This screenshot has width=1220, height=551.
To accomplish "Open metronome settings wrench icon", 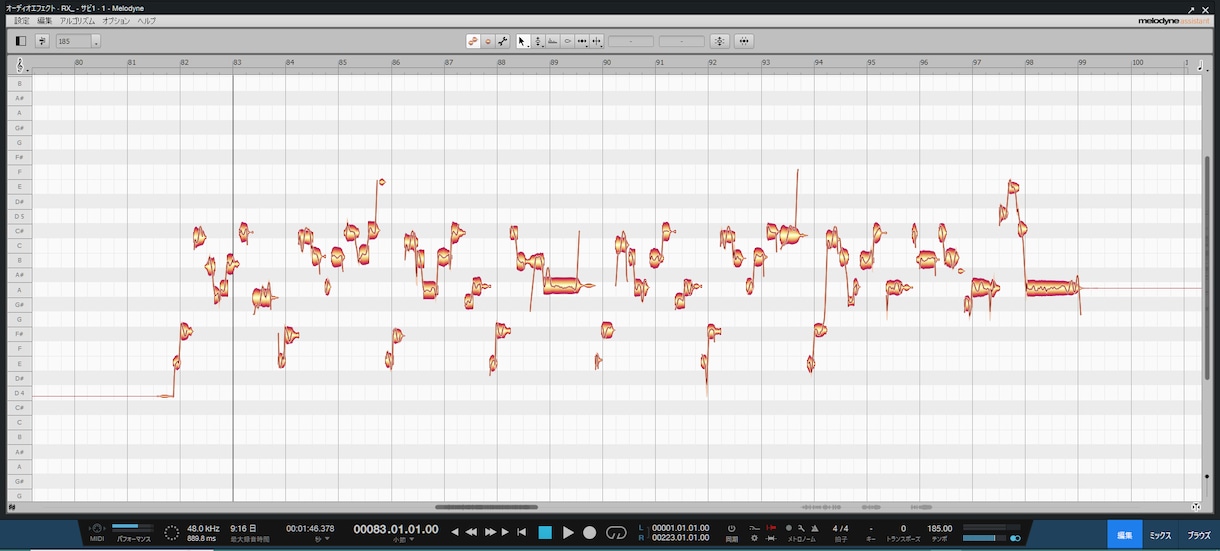I will point(801,527).
